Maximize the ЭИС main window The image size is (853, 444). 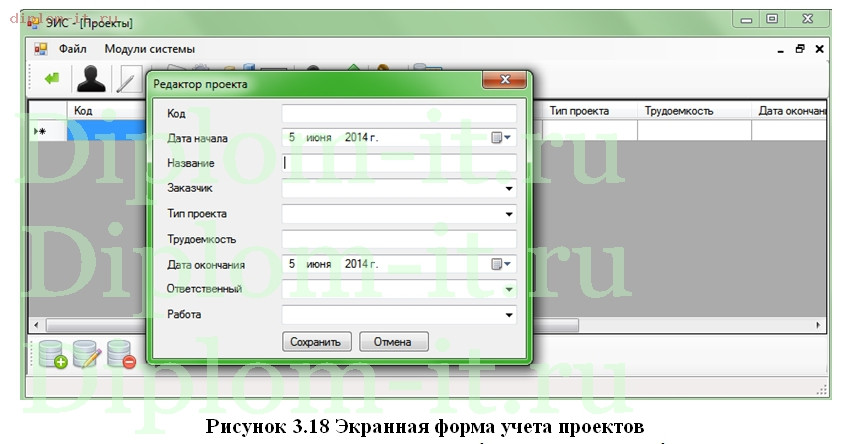771,19
